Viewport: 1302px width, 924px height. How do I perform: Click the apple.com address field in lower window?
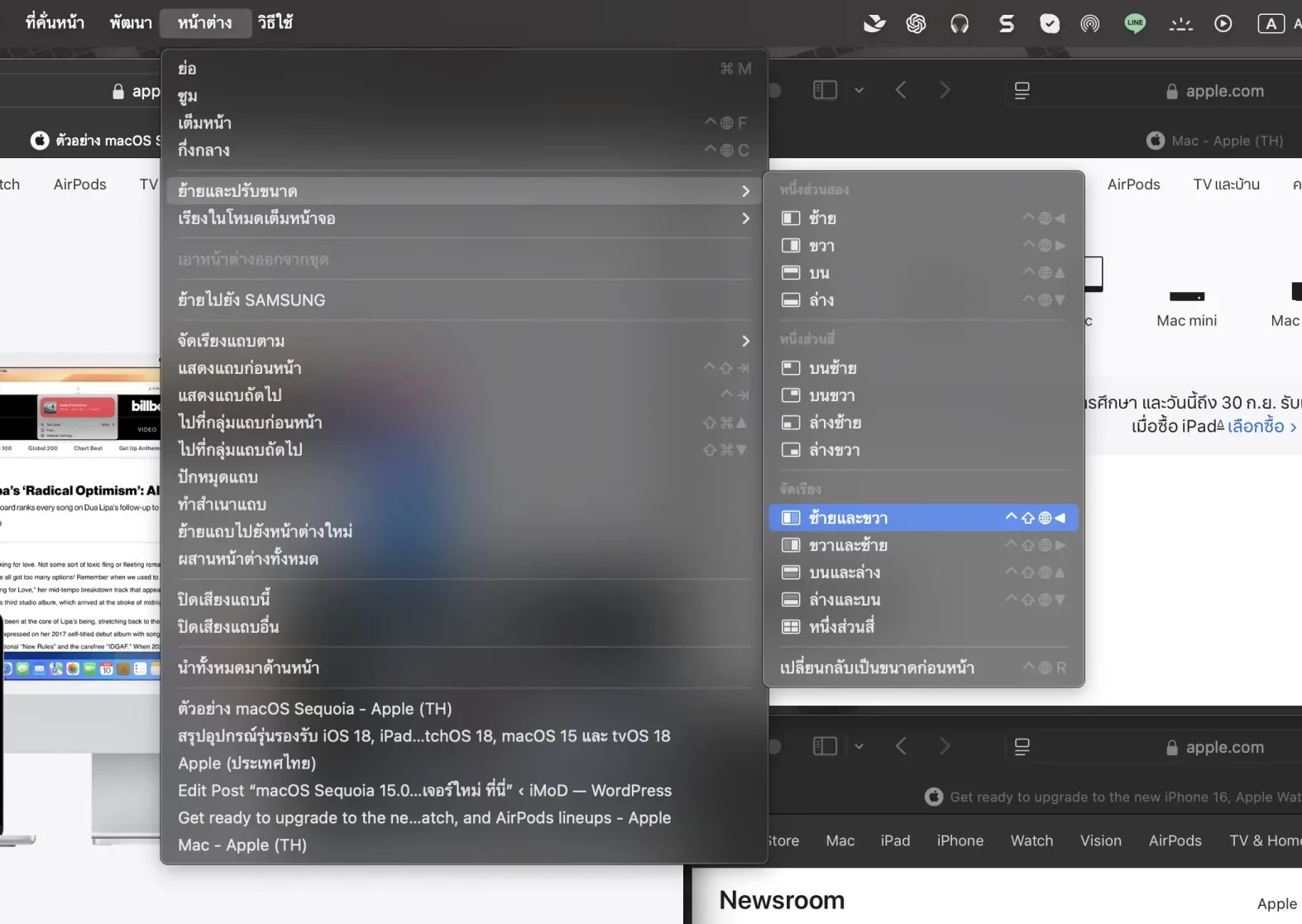(1223, 747)
